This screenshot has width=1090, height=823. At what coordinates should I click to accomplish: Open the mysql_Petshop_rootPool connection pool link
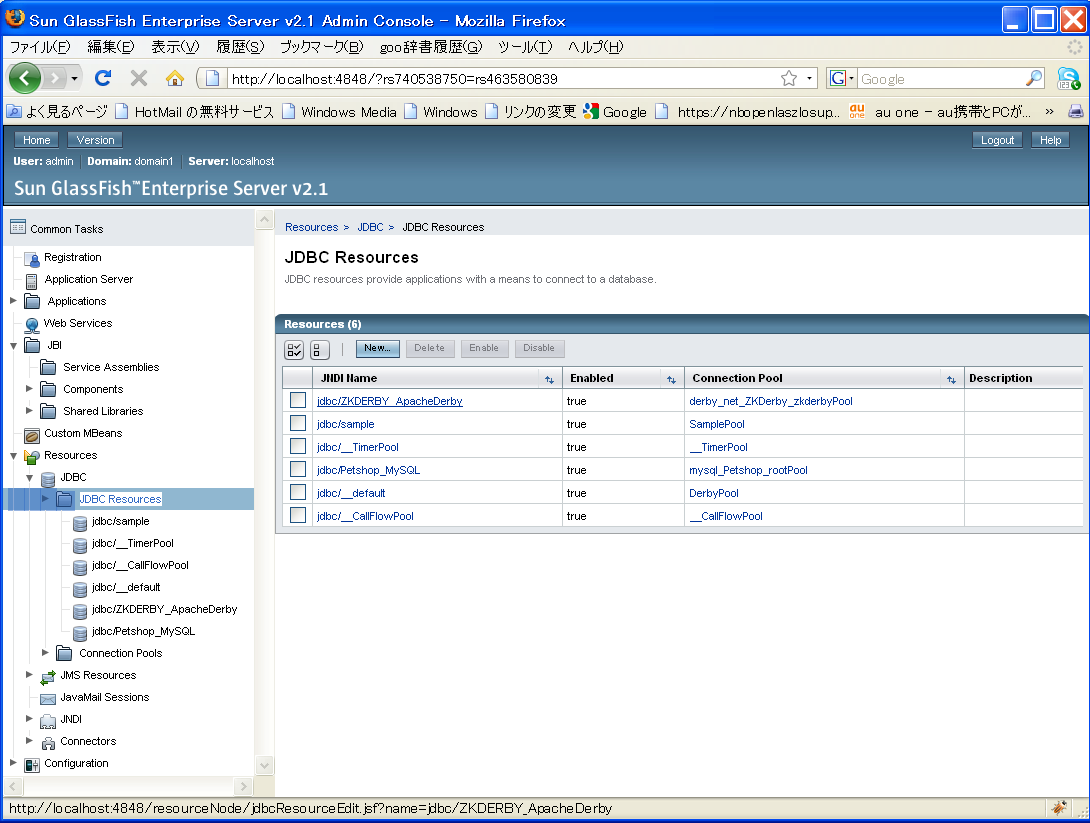(x=748, y=470)
